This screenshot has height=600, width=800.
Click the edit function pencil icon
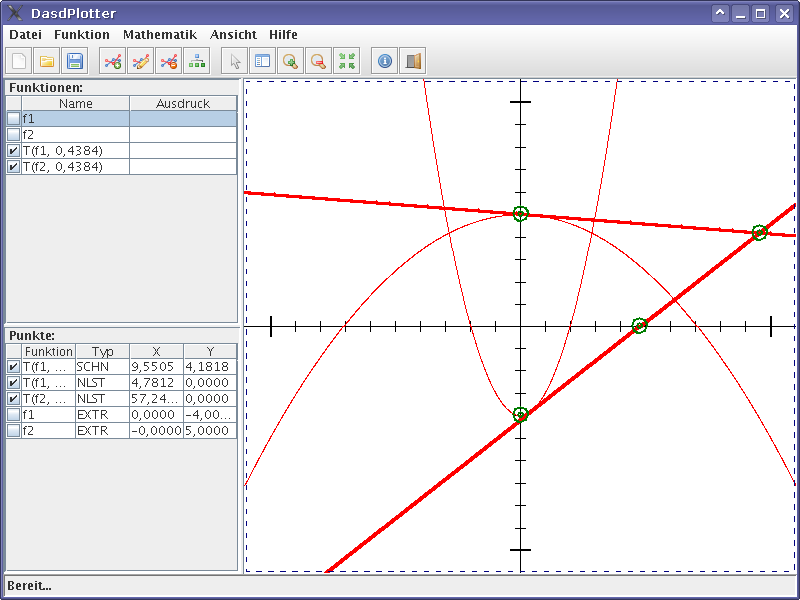(141, 62)
